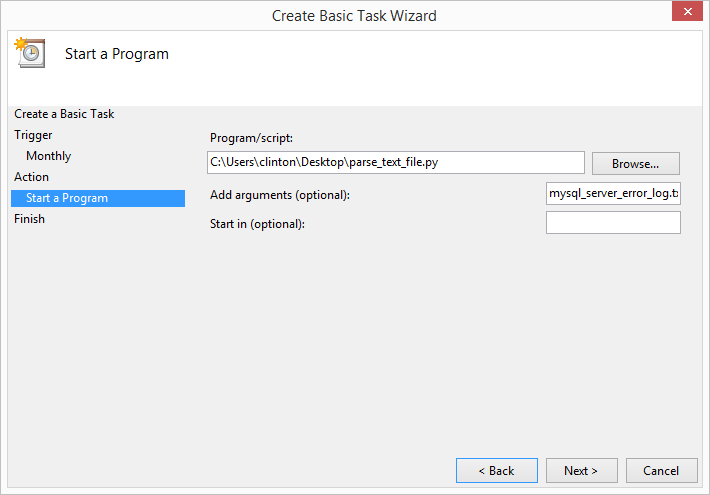This screenshot has height=495, width=710.
Task: Proceed with the Next > button
Action: (x=581, y=471)
